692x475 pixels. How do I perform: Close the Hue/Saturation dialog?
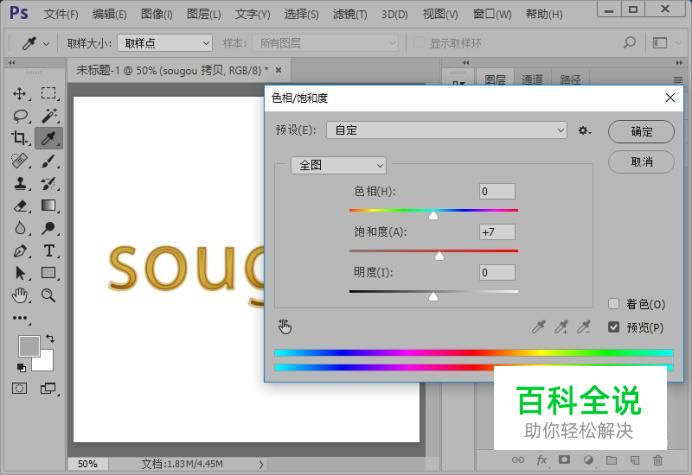(x=670, y=98)
